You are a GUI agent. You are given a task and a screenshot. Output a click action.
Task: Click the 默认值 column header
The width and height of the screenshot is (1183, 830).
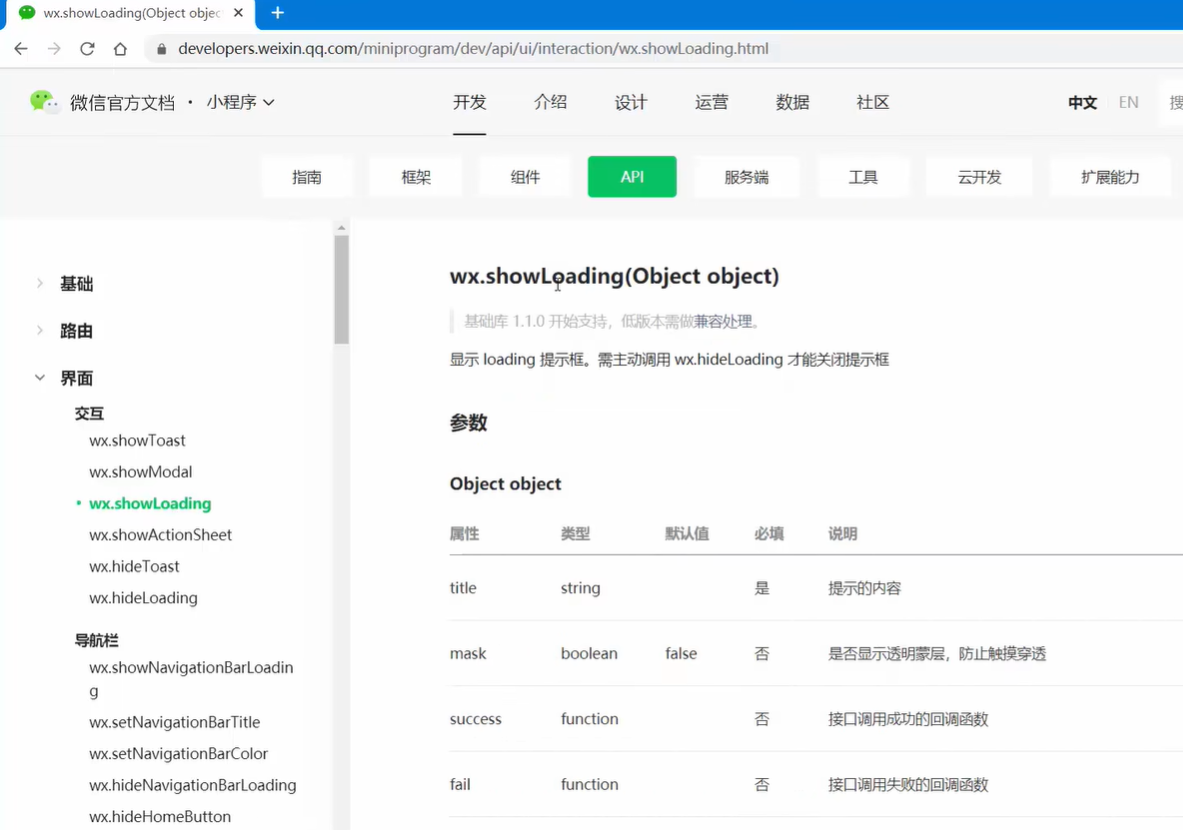pyautogui.click(x=687, y=534)
